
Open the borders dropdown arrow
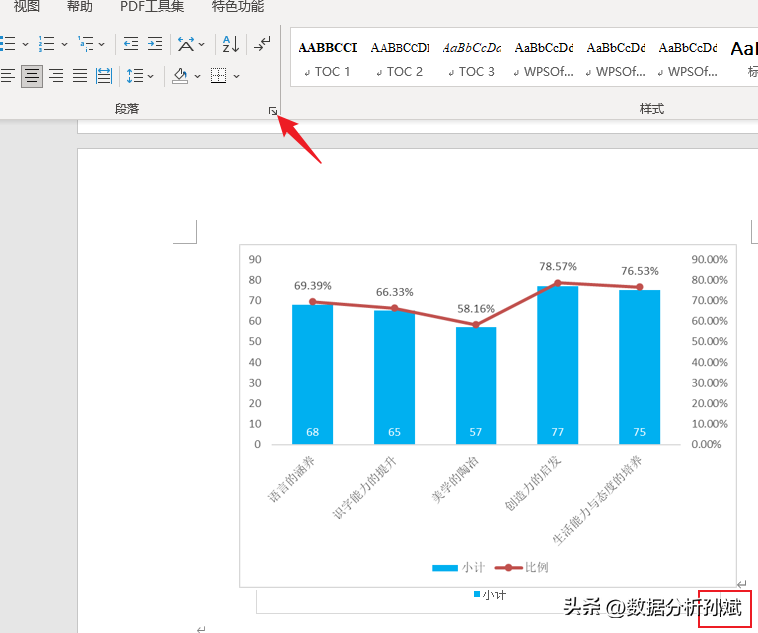tap(237, 76)
